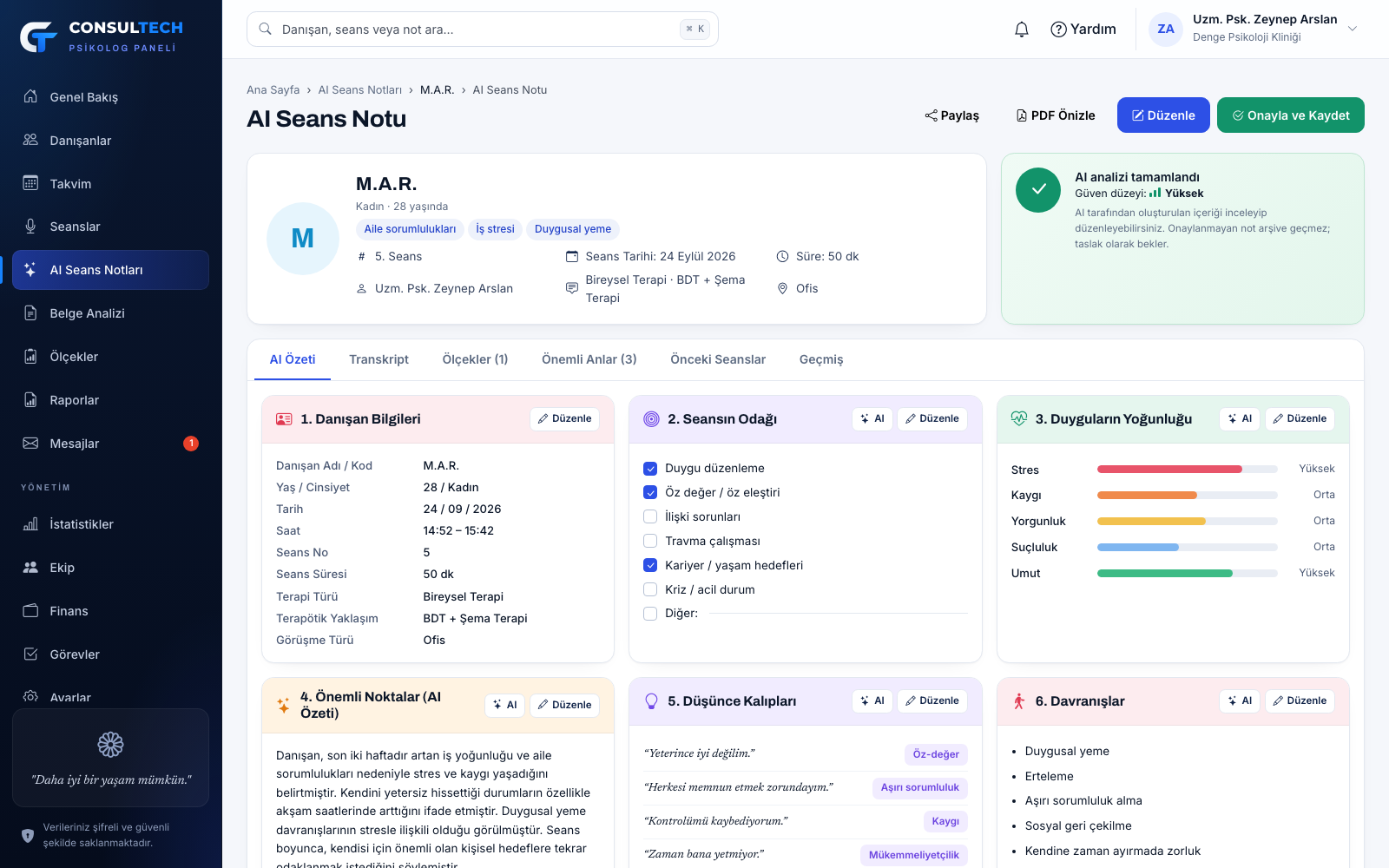Open the Önceki Seanslar tab

pyautogui.click(x=718, y=359)
